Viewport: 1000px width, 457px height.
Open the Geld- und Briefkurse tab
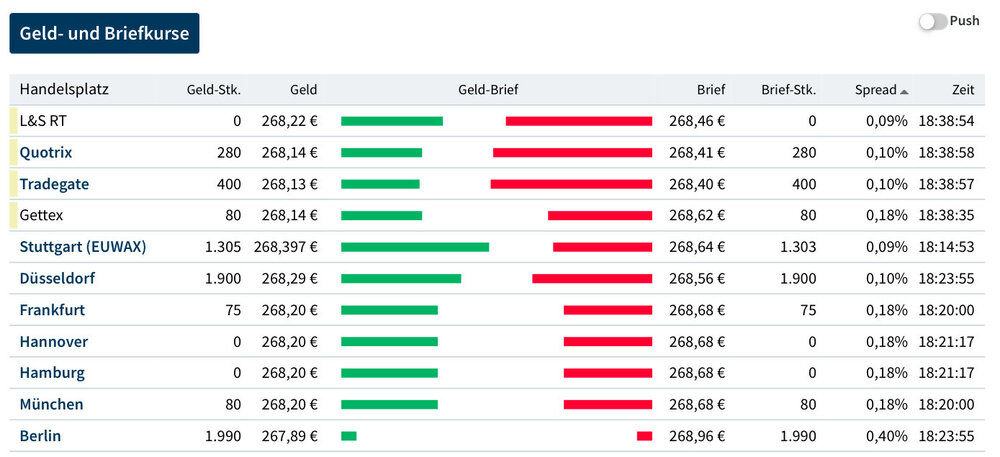click(x=104, y=33)
